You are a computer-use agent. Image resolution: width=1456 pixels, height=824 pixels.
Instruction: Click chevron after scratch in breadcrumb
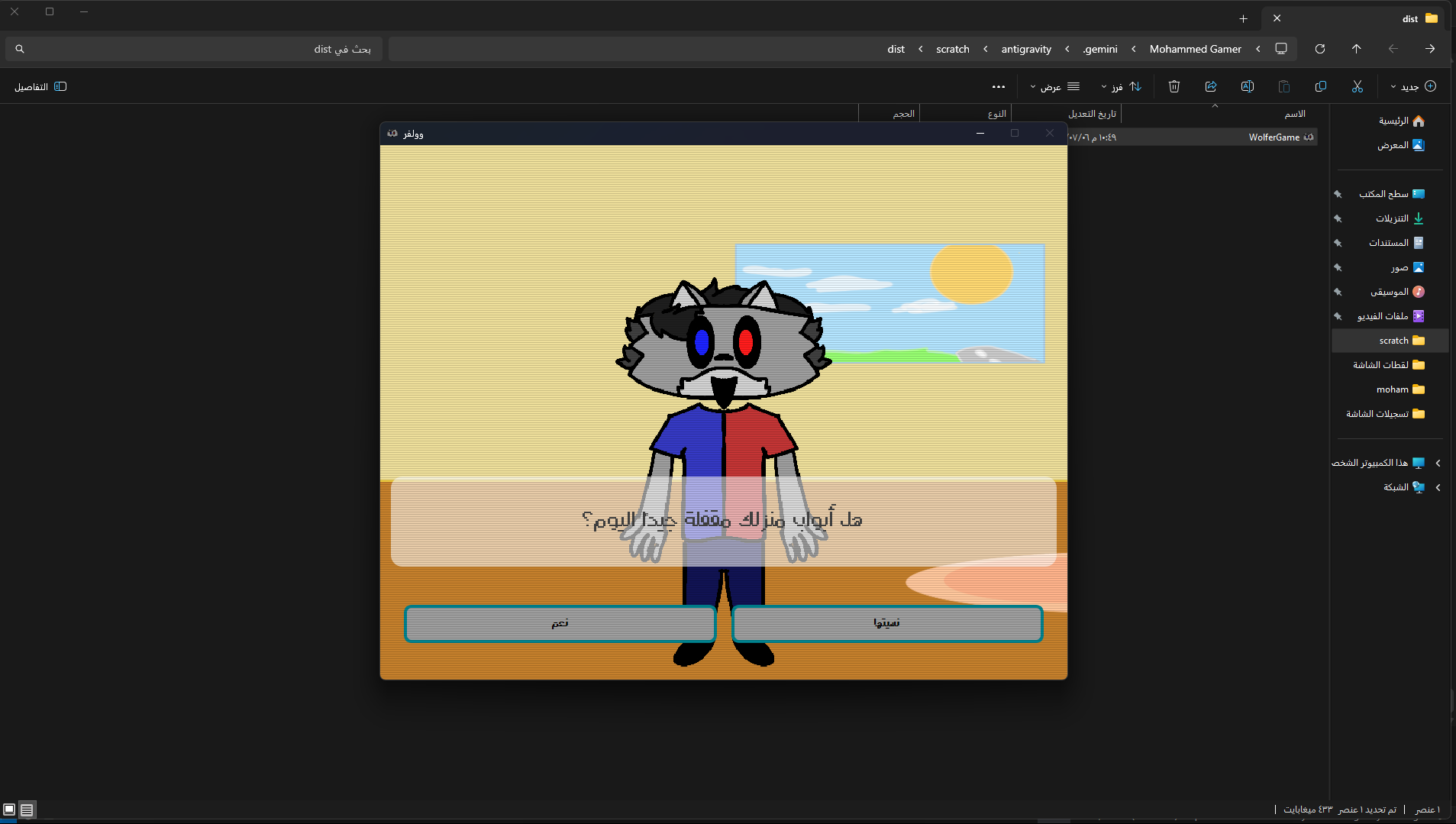(920, 49)
